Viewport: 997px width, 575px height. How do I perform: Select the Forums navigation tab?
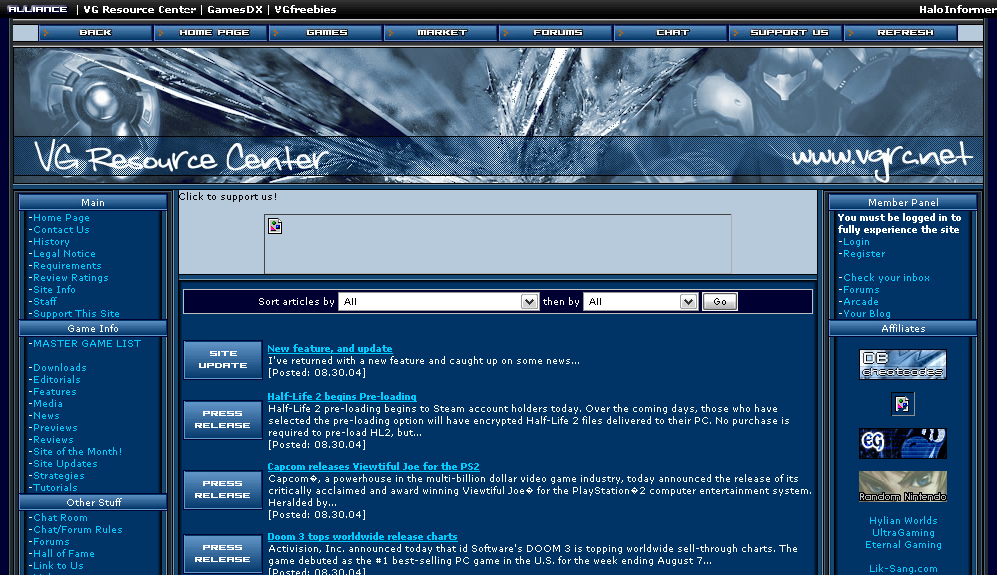point(557,33)
